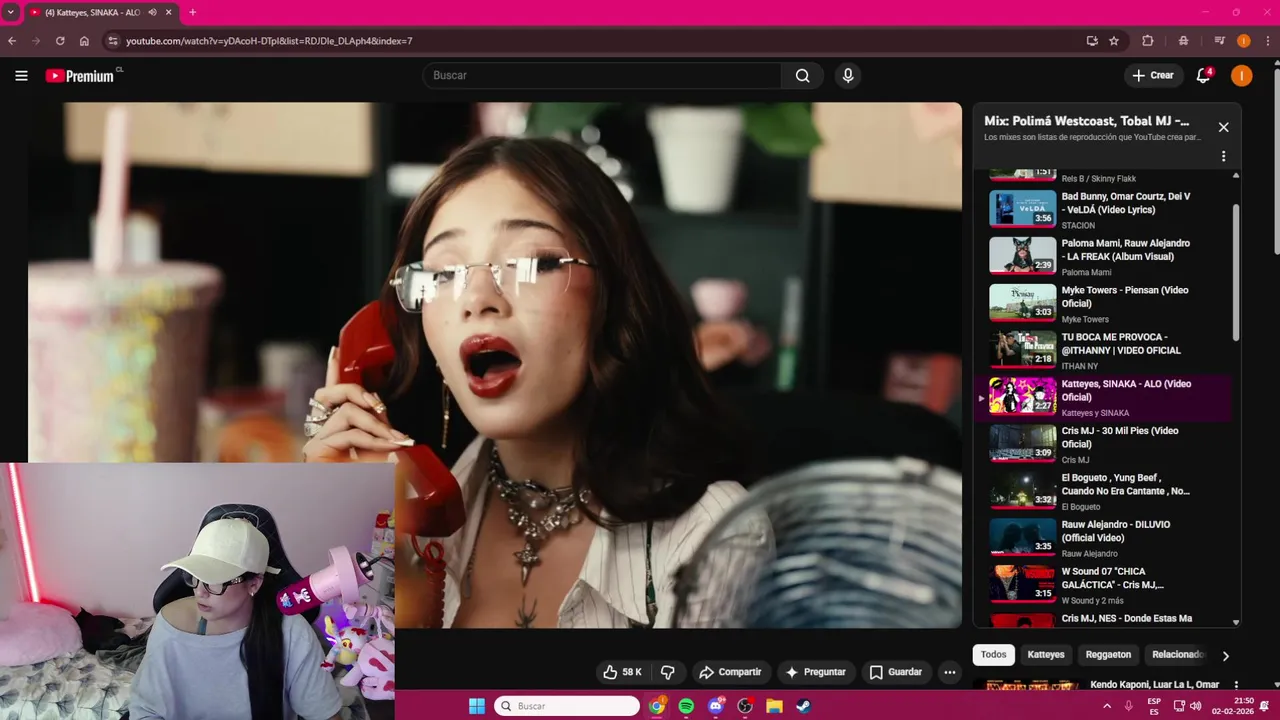Open Spotify from the taskbar
This screenshot has height=720, width=1280.
[x=686, y=706]
